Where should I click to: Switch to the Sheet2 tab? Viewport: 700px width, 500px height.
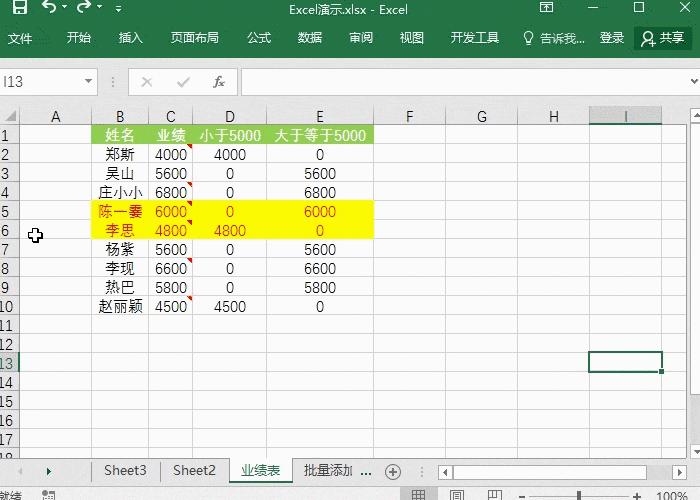[x=194, y=471]
